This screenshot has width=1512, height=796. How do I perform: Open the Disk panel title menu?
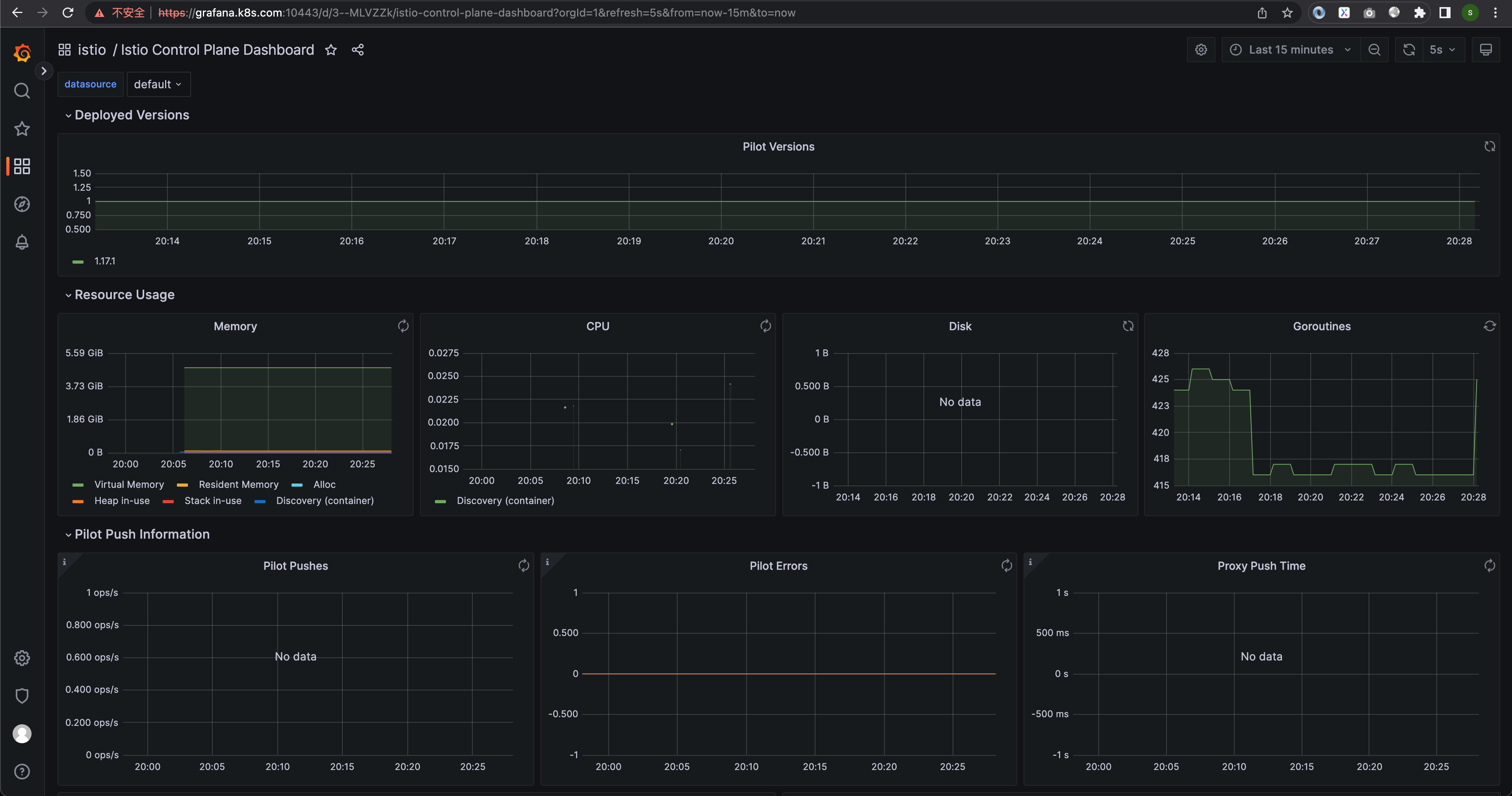(960, 326)
